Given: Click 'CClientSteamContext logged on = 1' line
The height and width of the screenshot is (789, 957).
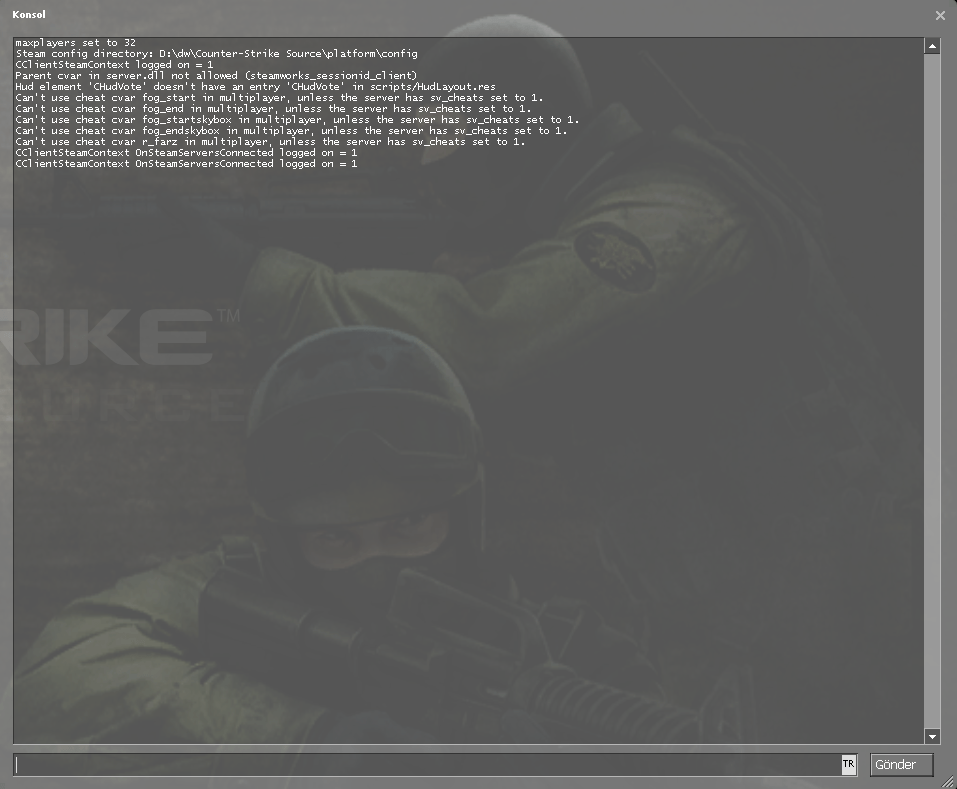Looking at the screenshot, I should (x=114, y=65).
